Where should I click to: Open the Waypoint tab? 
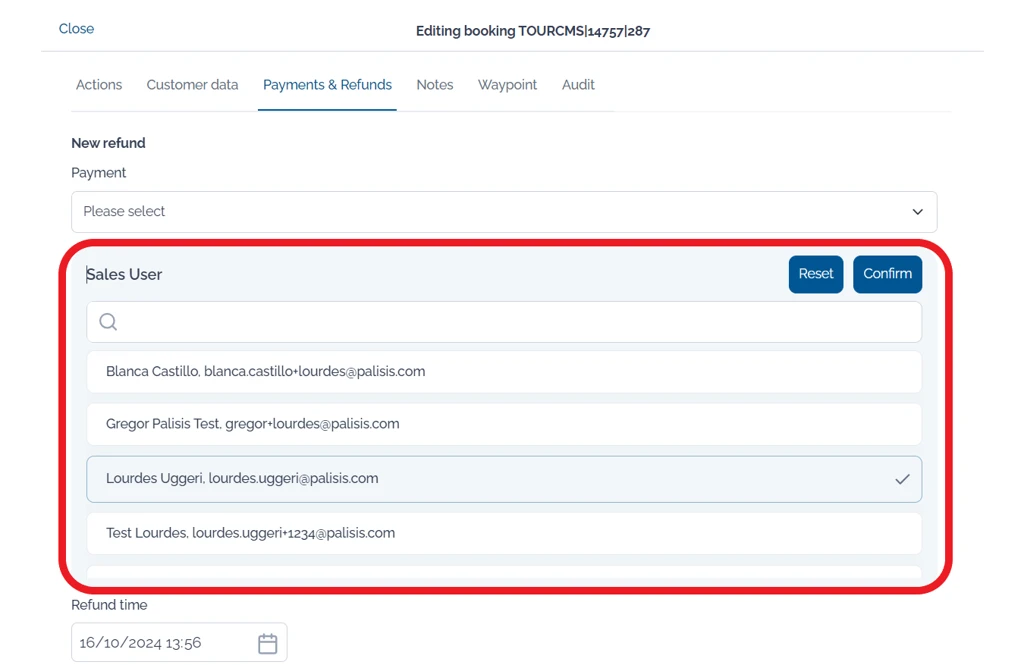[x=507, y=85]
